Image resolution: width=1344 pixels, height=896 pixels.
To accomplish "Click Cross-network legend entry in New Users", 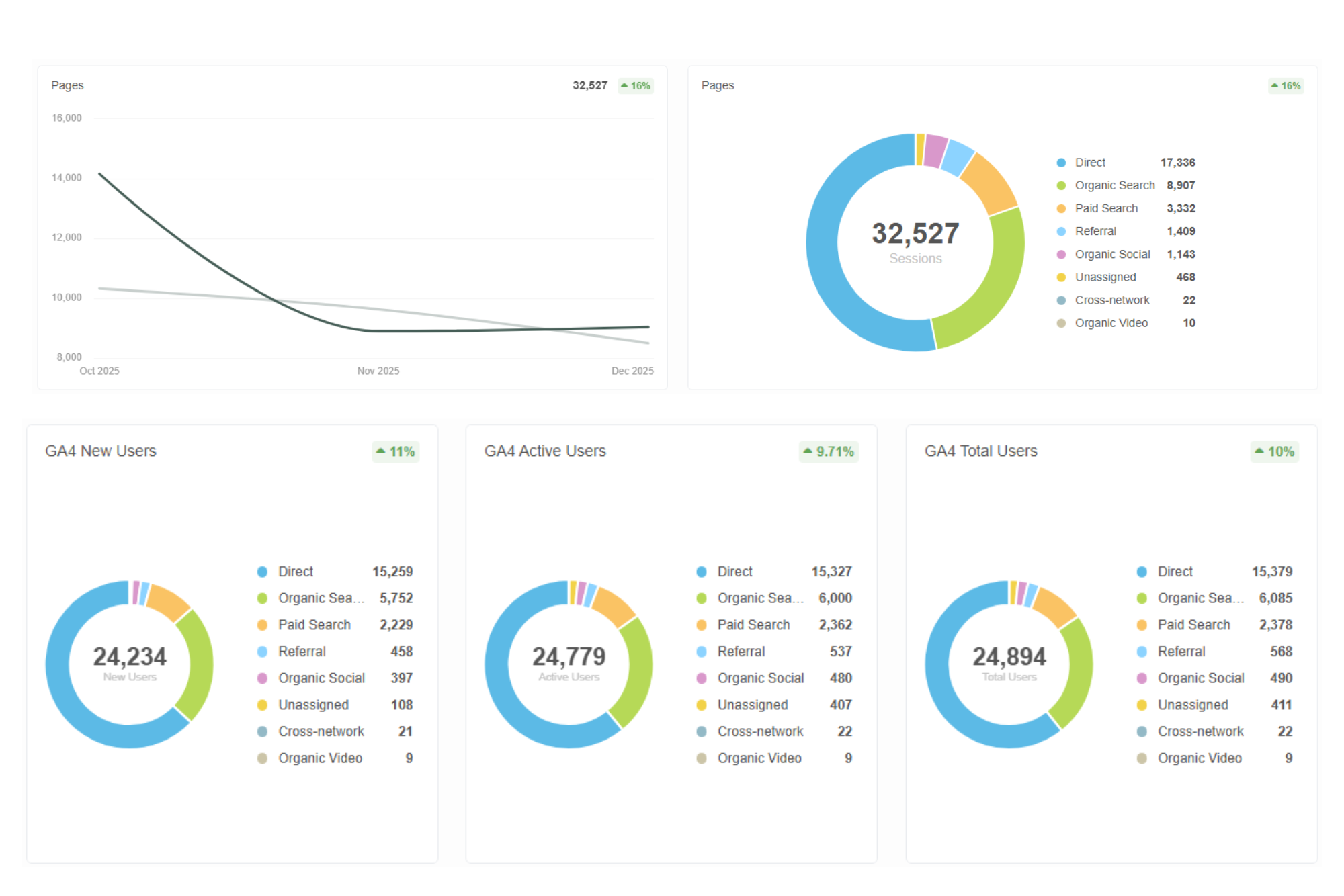I will (x=321, y=731).
